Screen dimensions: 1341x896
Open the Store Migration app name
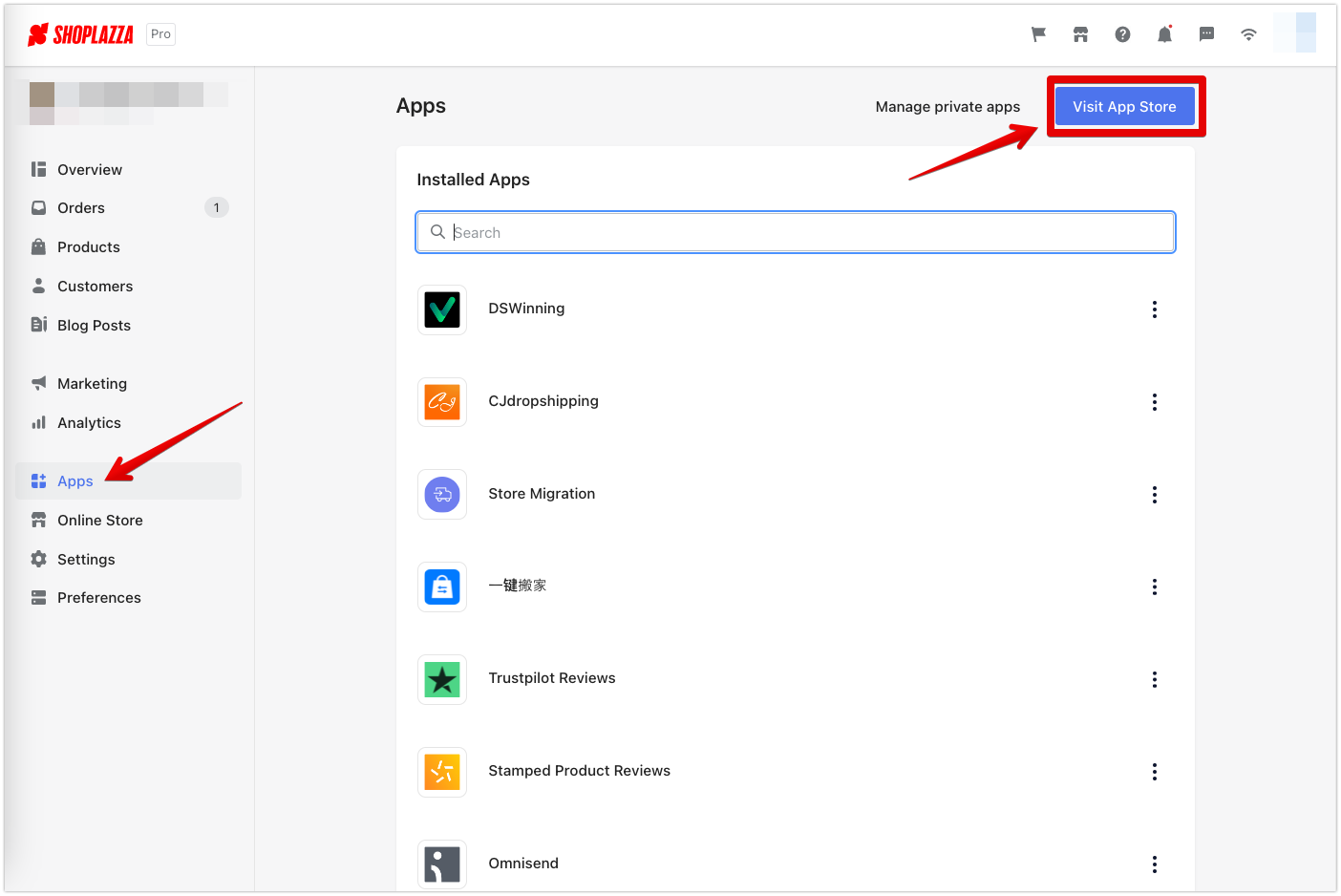point(542,494)
